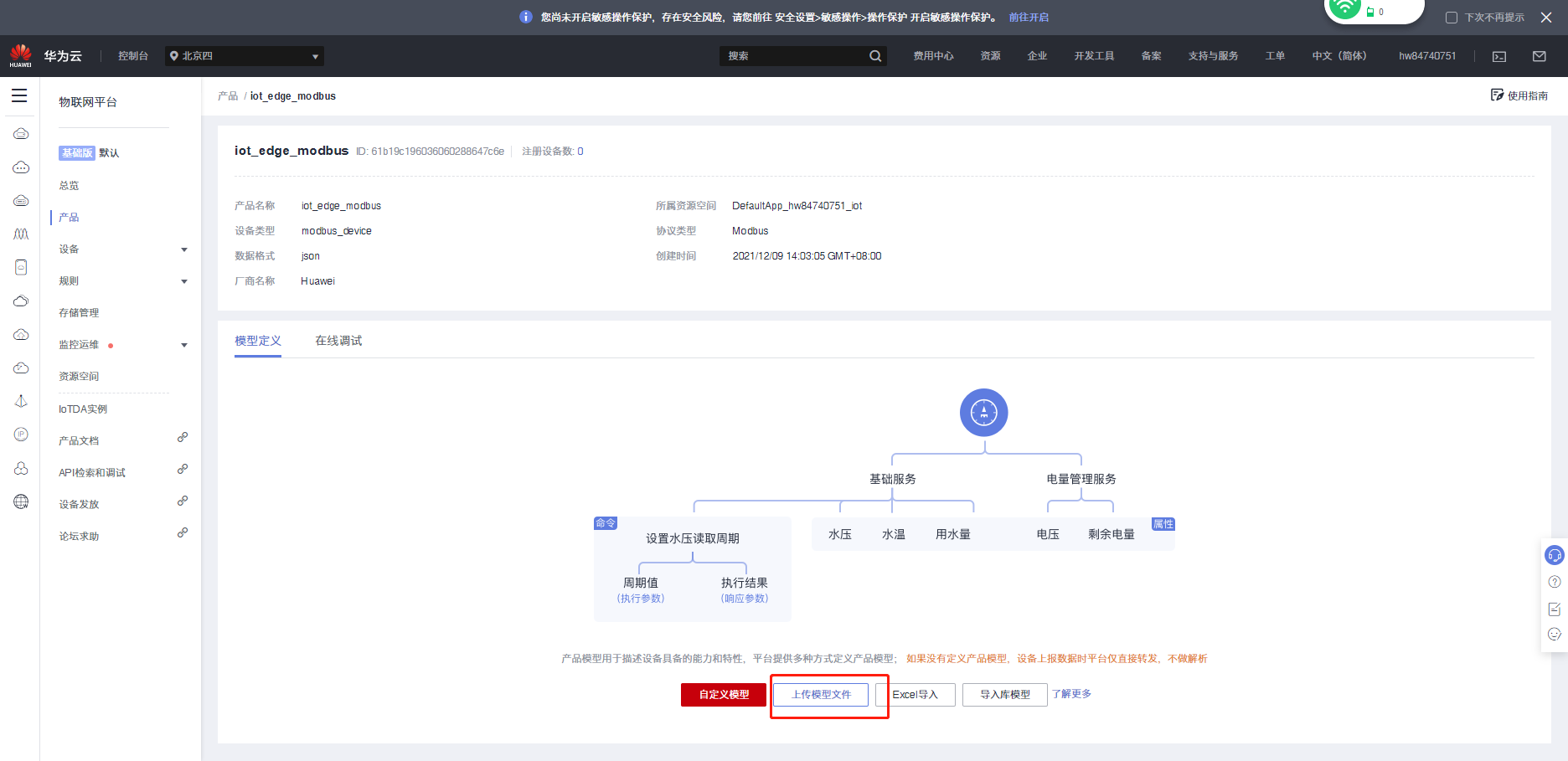Open the 中文 (简体) language menu
Screen dimensions: 1568x761
(1338, 56)
